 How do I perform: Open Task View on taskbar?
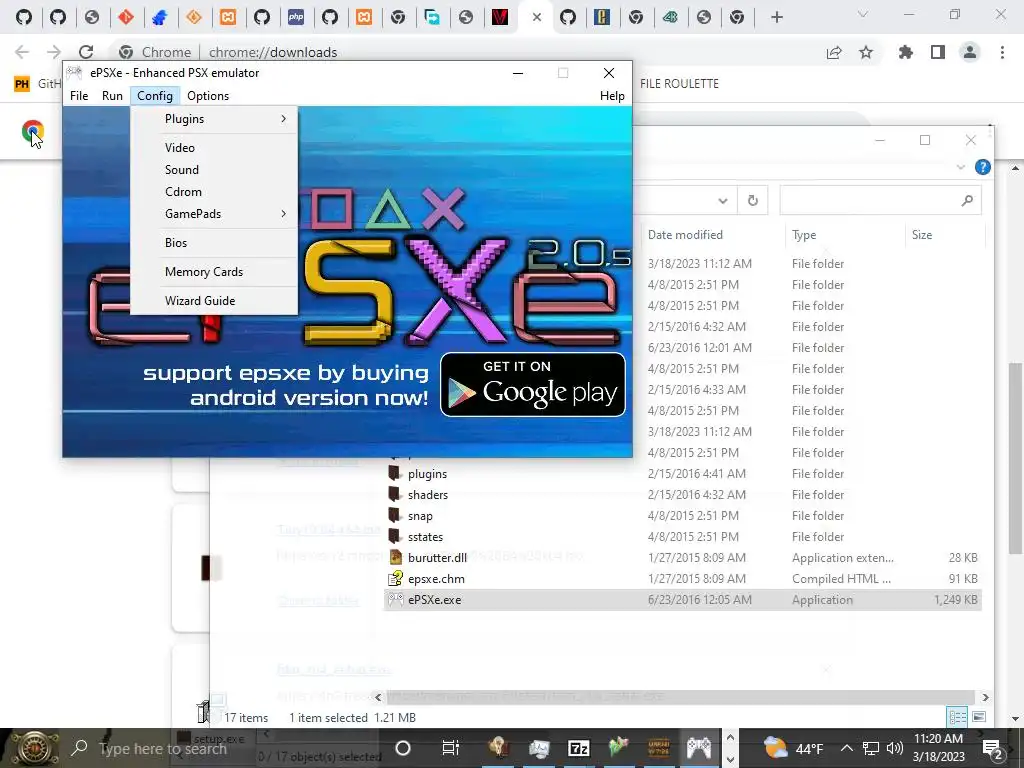(x=451, y=748)
